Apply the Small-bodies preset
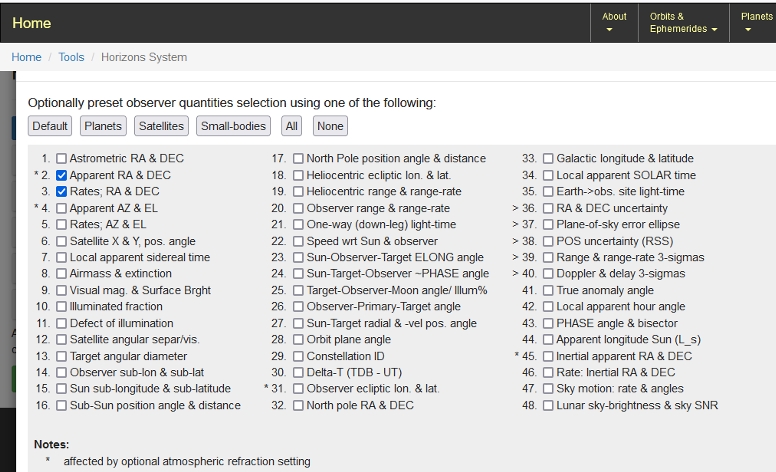The image size is (776, 472). (234, 126)
